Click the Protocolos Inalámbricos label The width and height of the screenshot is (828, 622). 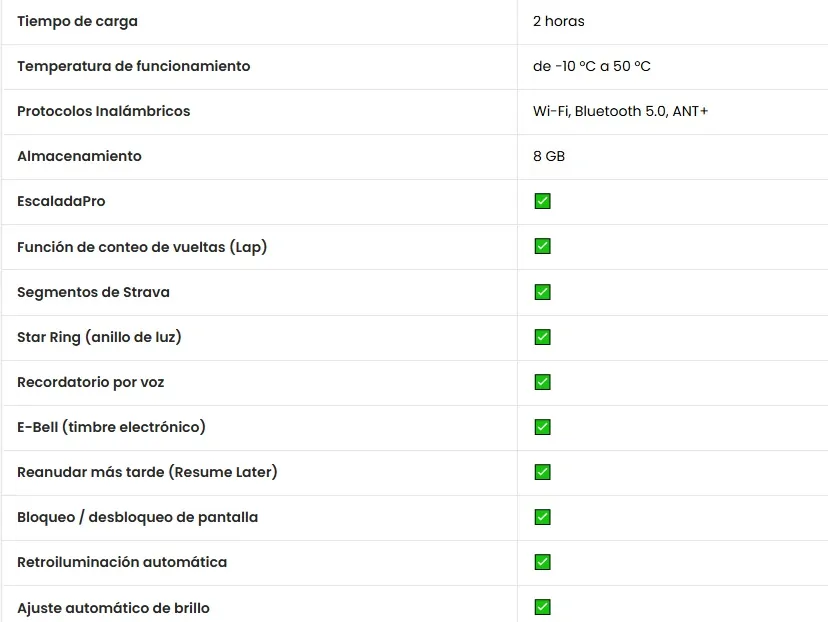tap(104, 111)
